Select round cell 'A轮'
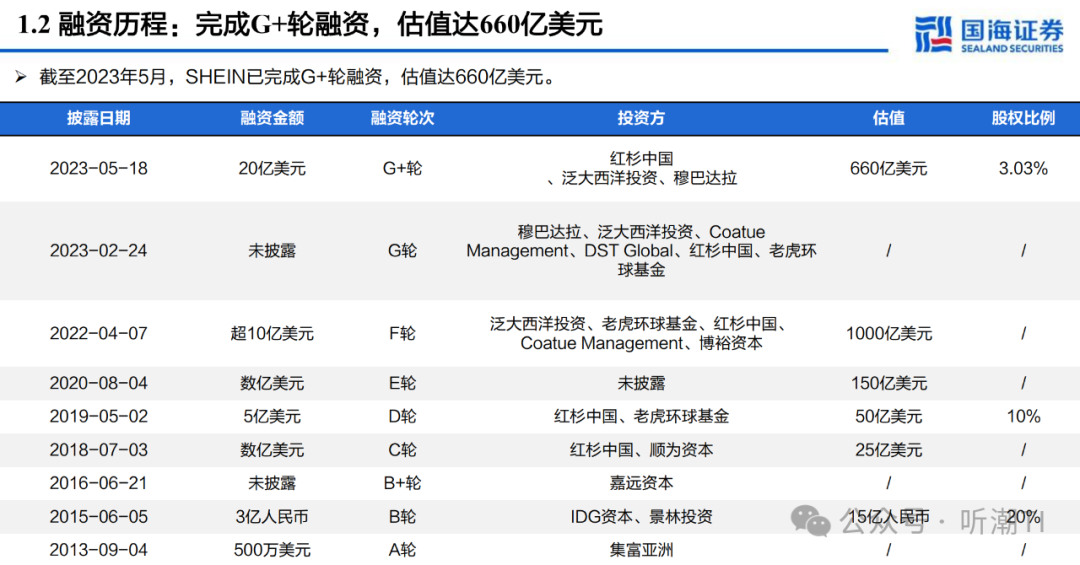This screenshot has height=565, width=1080. (402, 551)
